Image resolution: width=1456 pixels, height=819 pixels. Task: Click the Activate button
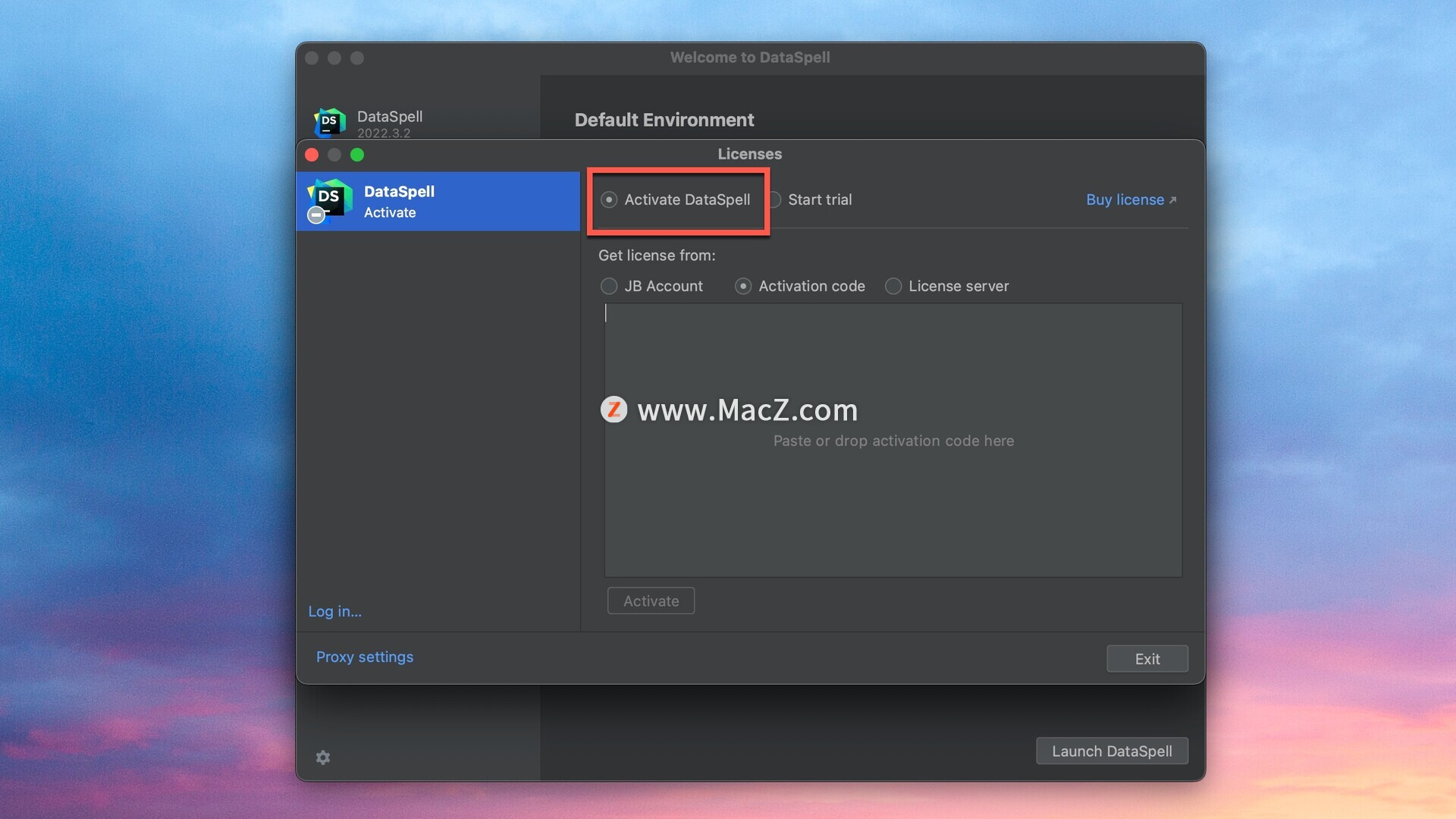click(651, 601)
